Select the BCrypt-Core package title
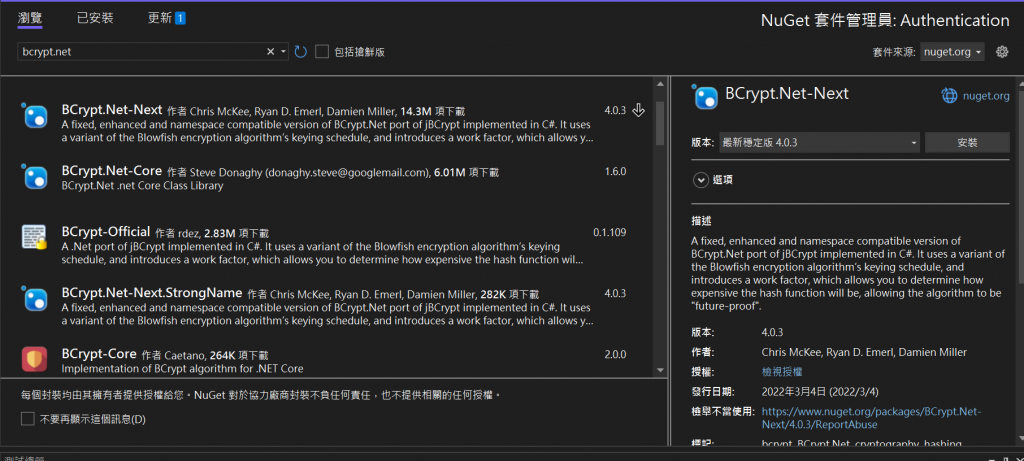This screenshot has width=1024, height=461. [99, 354]
